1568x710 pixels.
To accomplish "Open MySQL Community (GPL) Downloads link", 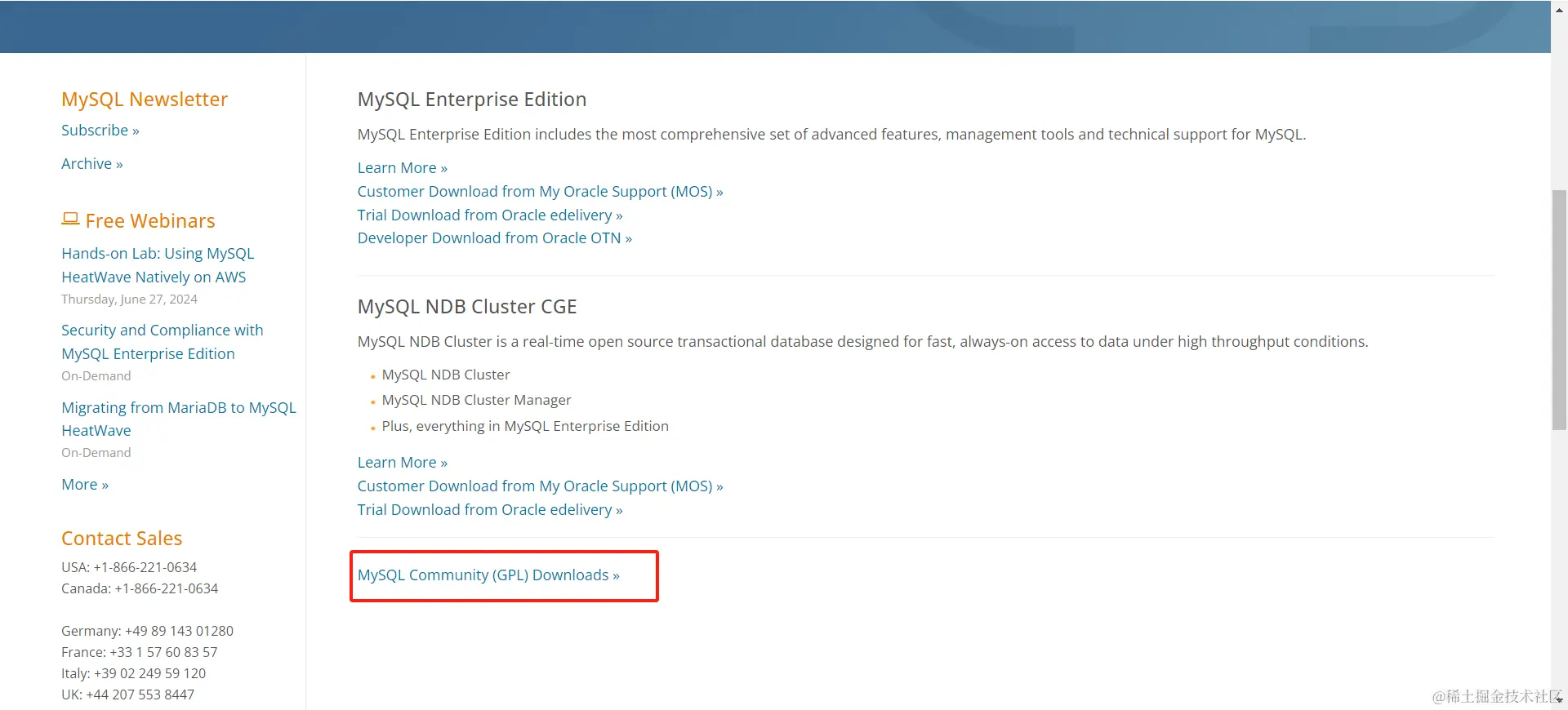I will (x=488, y=575).
